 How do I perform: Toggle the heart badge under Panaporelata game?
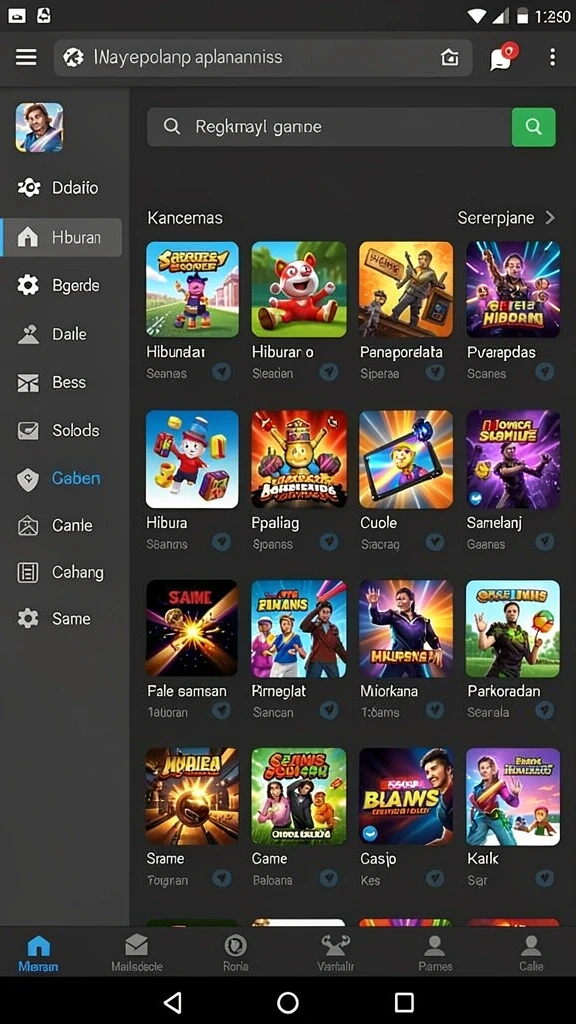pyautogui.click(x=435, y=372)
